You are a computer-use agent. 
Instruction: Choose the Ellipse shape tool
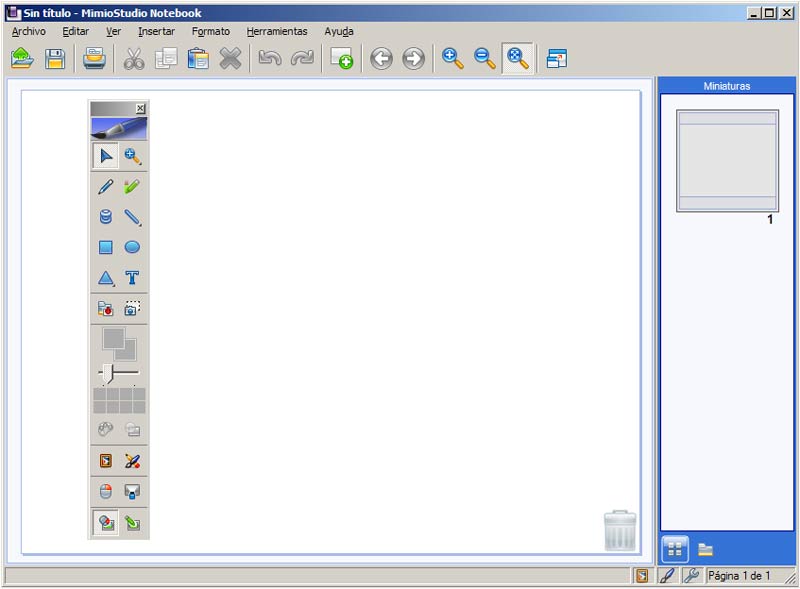(132, 247)
